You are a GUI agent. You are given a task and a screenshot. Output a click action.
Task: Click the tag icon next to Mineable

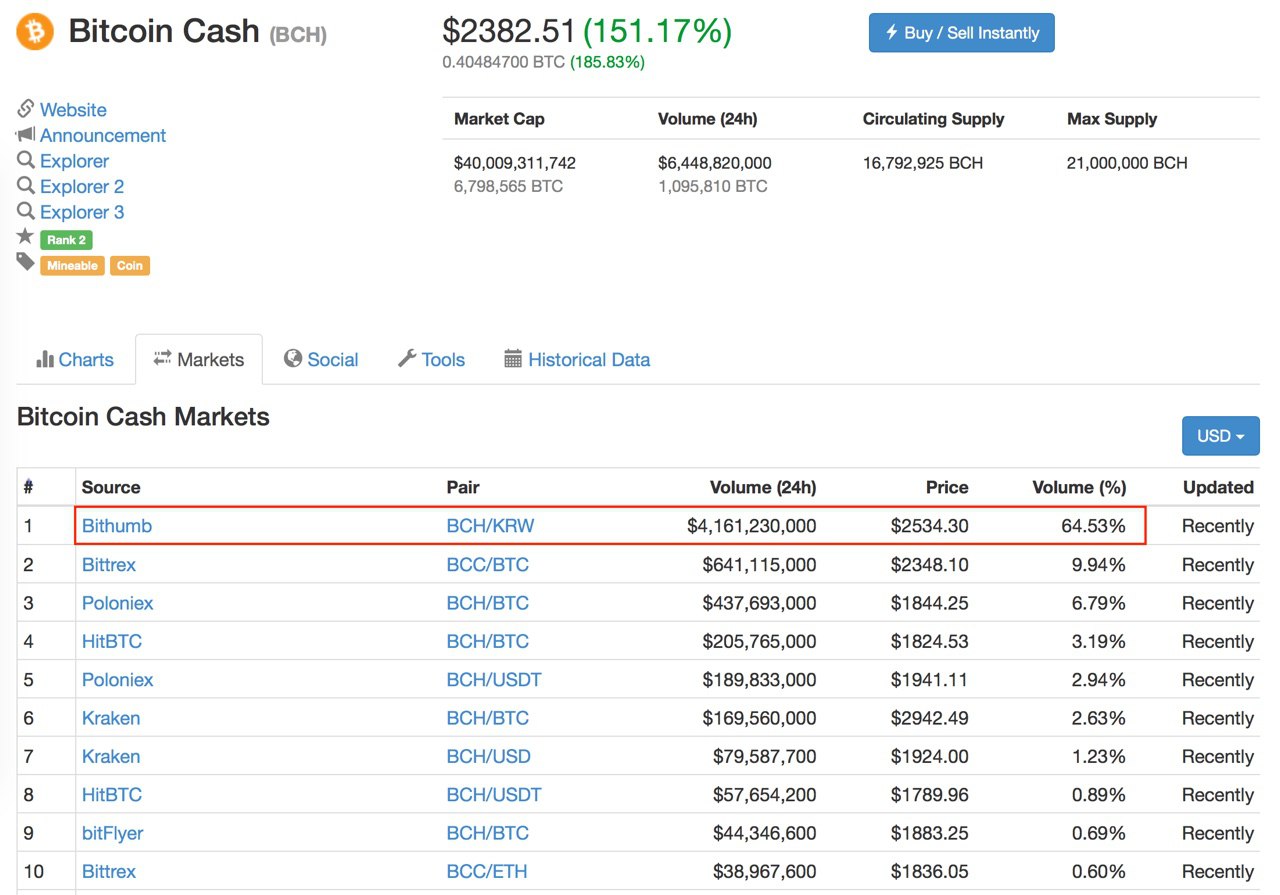[26, 262]
